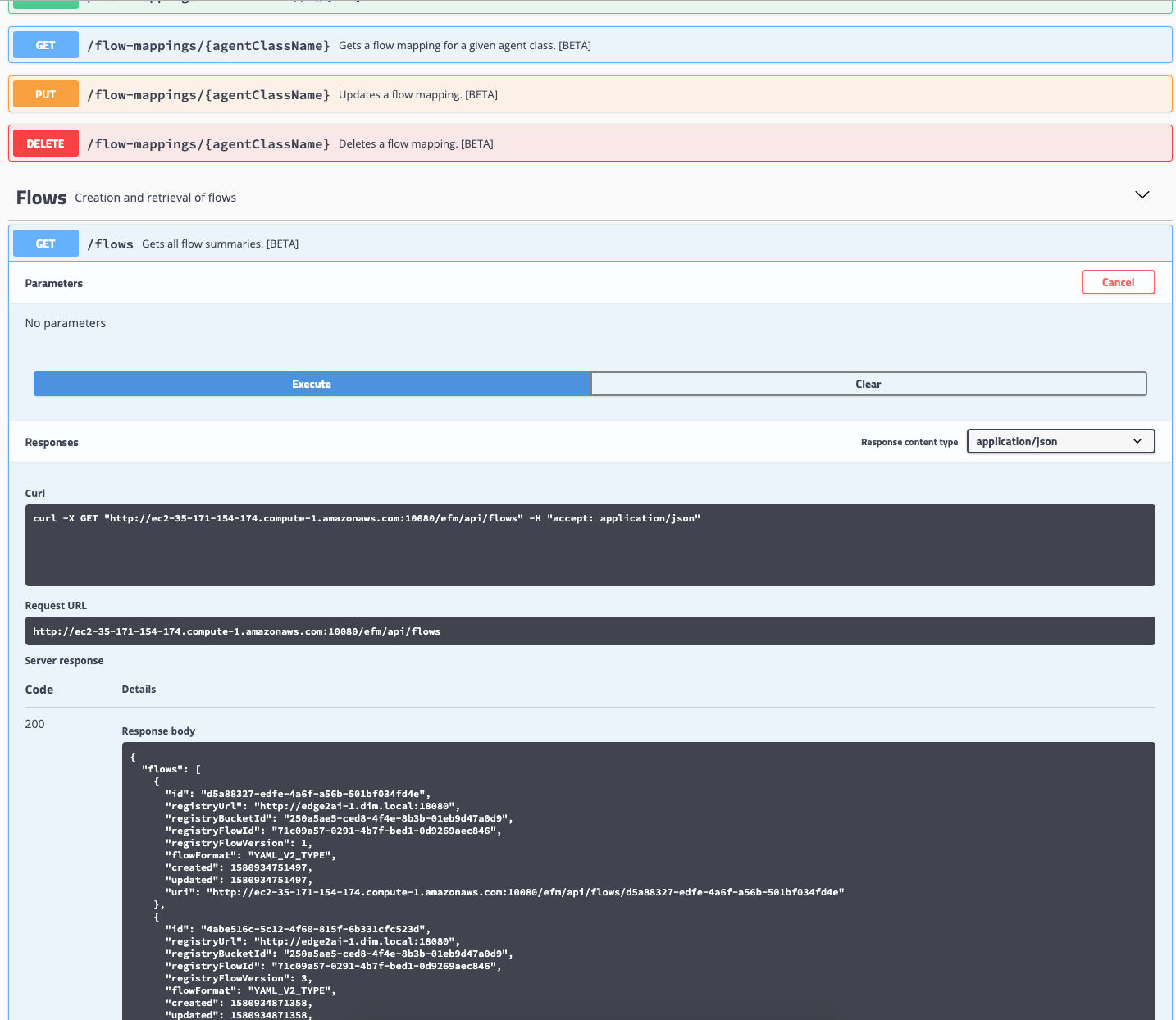Expand the GET /flow-mappings/{agentClassName} operation

point(590,45)
